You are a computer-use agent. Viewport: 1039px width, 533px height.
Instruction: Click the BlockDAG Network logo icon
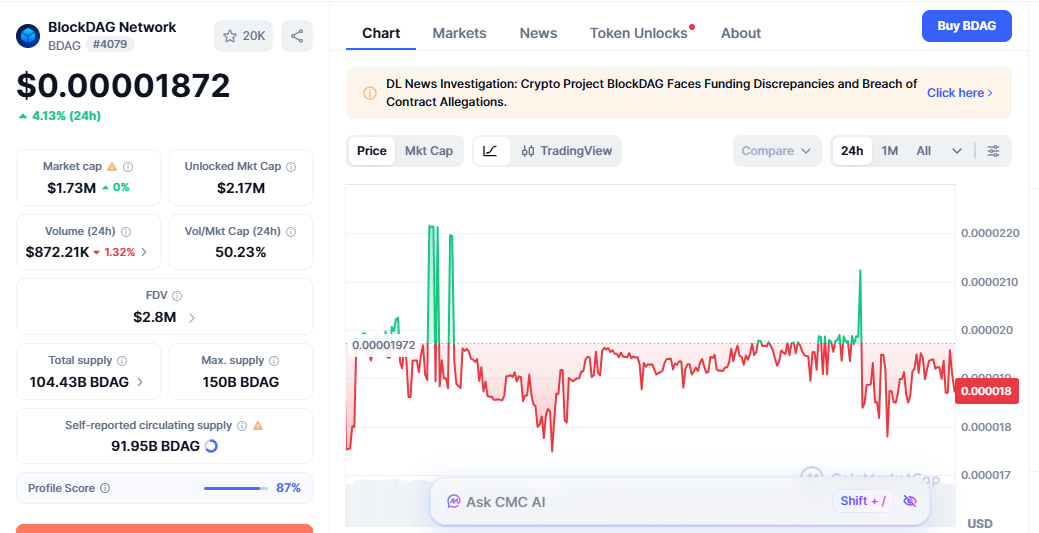tap(28, 36)
